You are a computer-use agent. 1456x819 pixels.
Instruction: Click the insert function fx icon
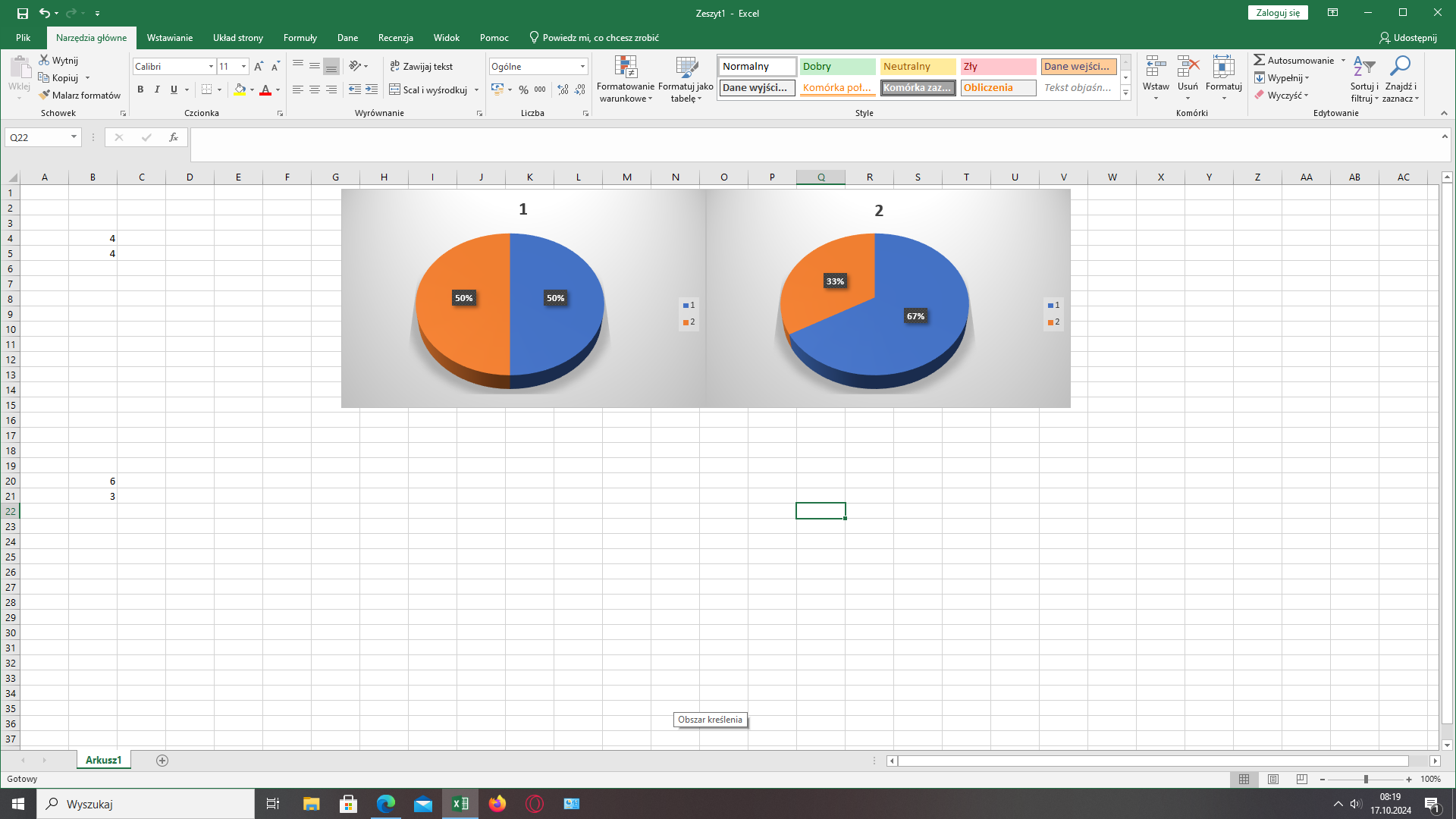tap(174, 137)
